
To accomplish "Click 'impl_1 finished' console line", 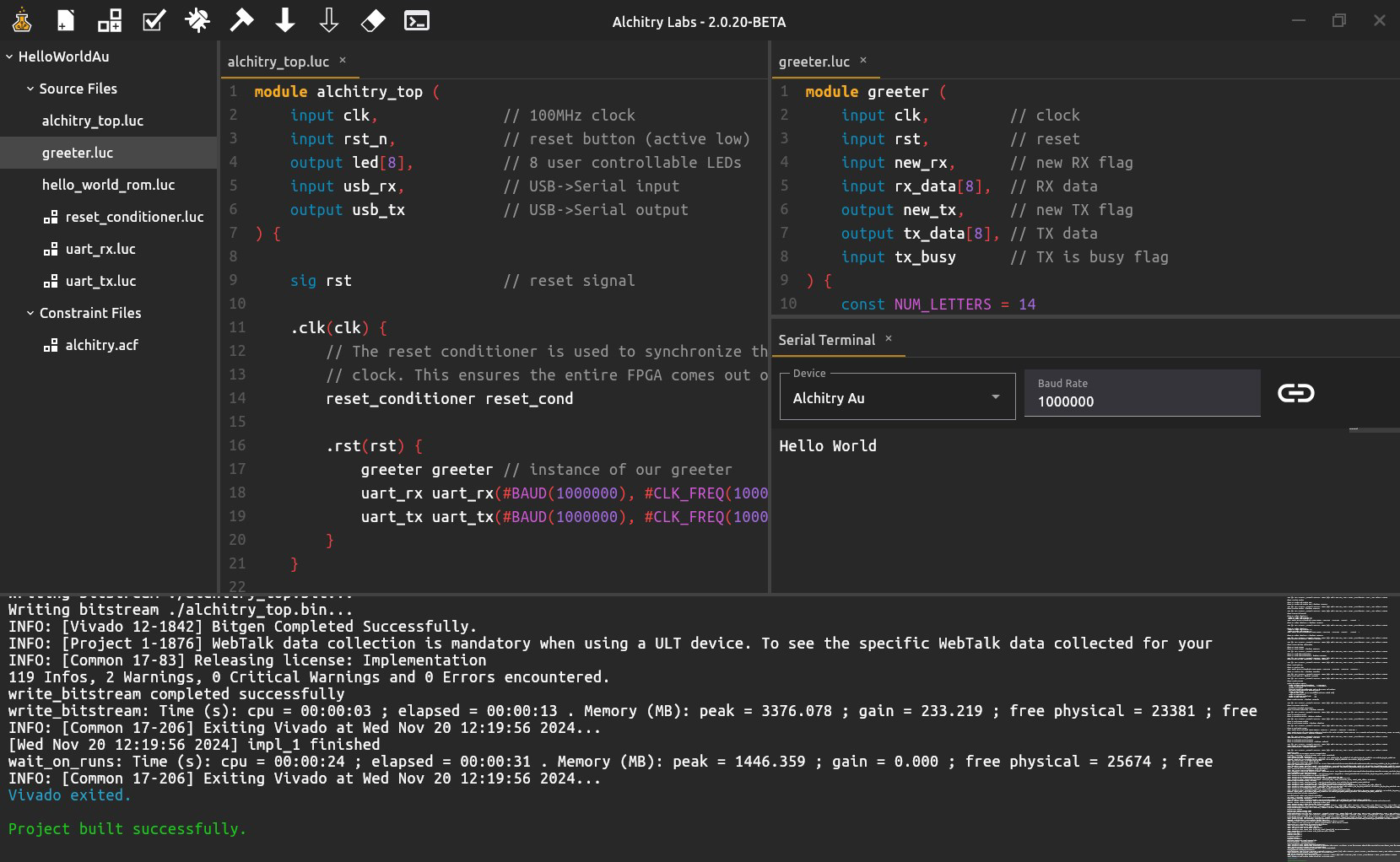I will 194,744.
